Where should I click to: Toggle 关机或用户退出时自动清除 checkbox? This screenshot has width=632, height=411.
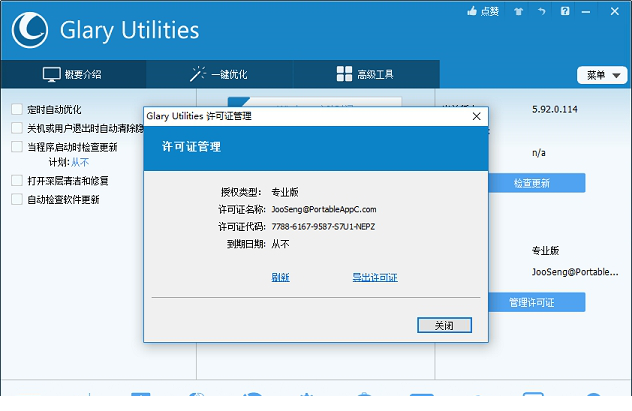coord(17,128)
